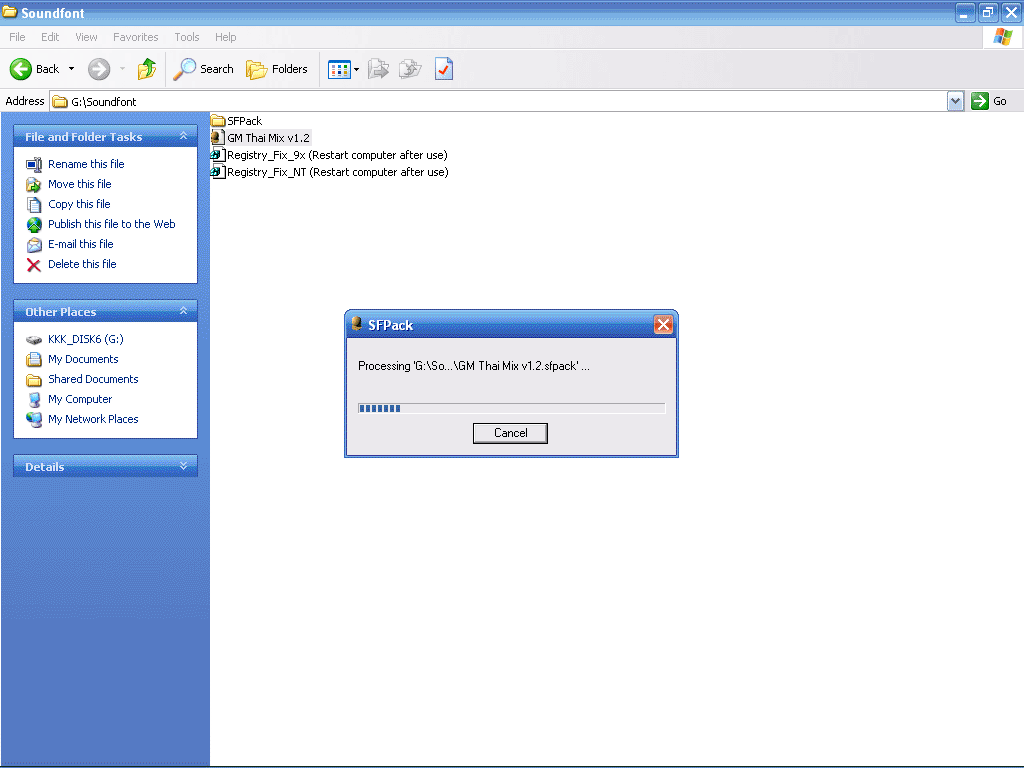
Task: Cancel the SFPack processing
Action: 510,433
